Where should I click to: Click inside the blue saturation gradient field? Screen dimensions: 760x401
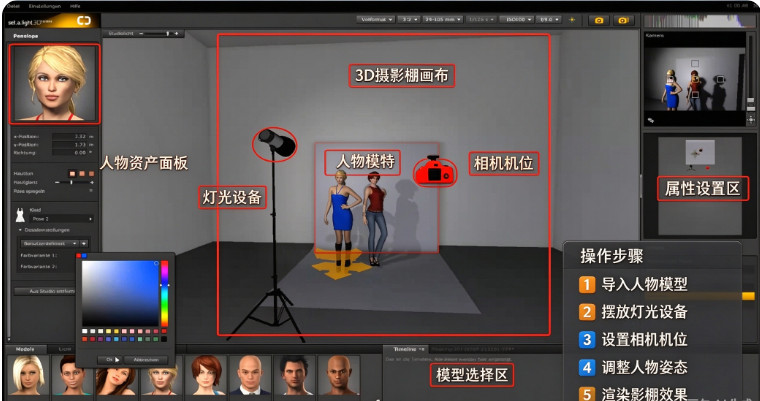pyautogui.click(x=120, y=293)
